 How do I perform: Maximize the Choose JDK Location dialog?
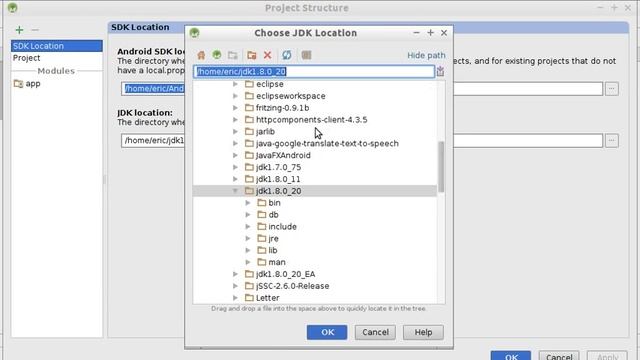click(x=430, y=33)
